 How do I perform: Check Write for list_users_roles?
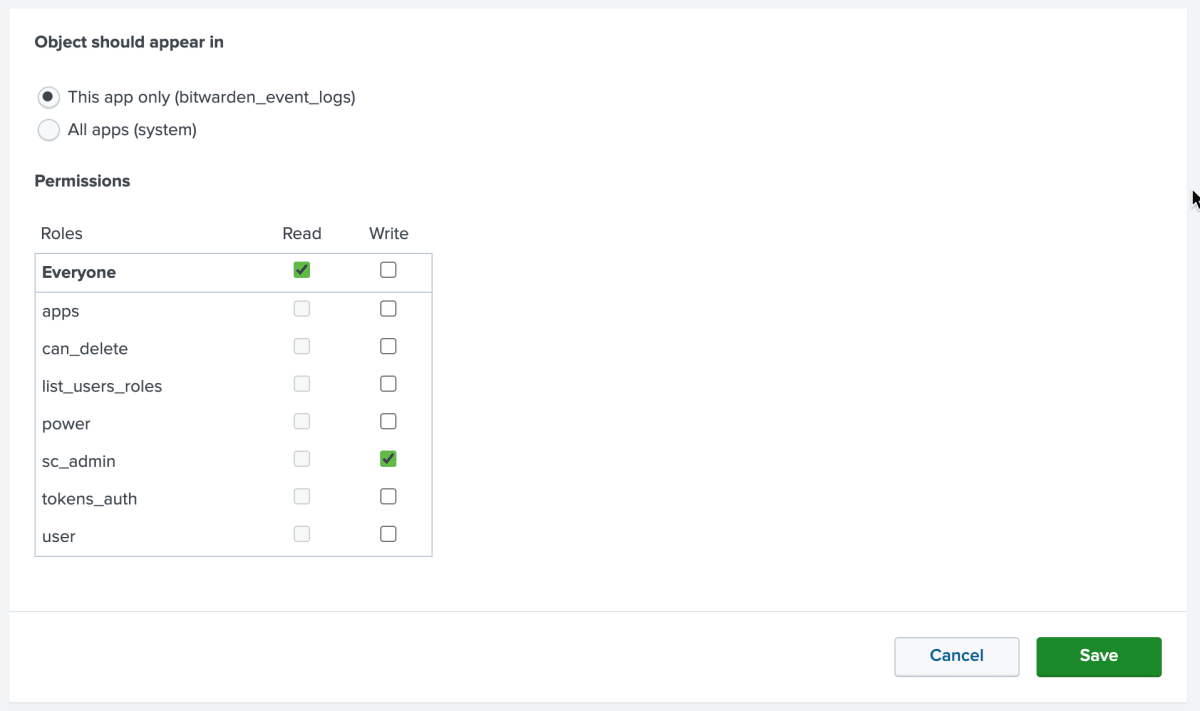coord(388,383)
